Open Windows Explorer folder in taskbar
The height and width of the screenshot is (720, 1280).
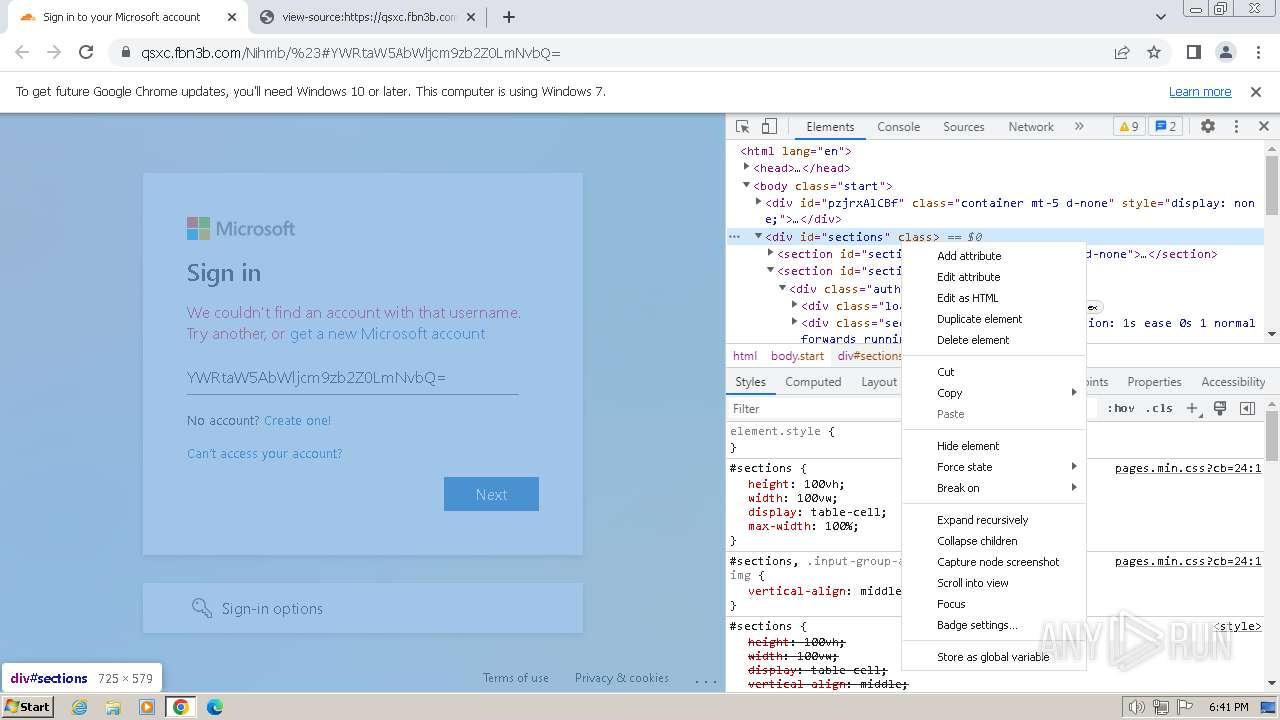click(113, 707)
